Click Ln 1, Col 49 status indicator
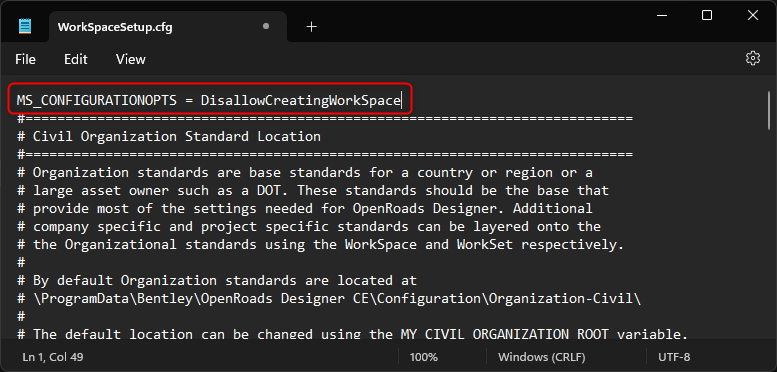Viewport: 777px width, 372px height. tap(53, 357)
